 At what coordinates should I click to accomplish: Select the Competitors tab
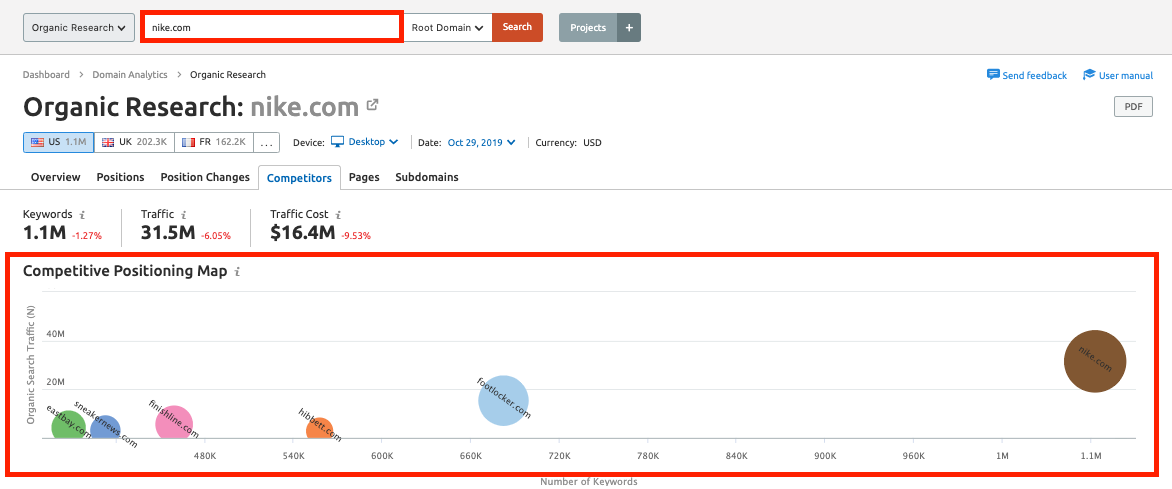(299, 178)
